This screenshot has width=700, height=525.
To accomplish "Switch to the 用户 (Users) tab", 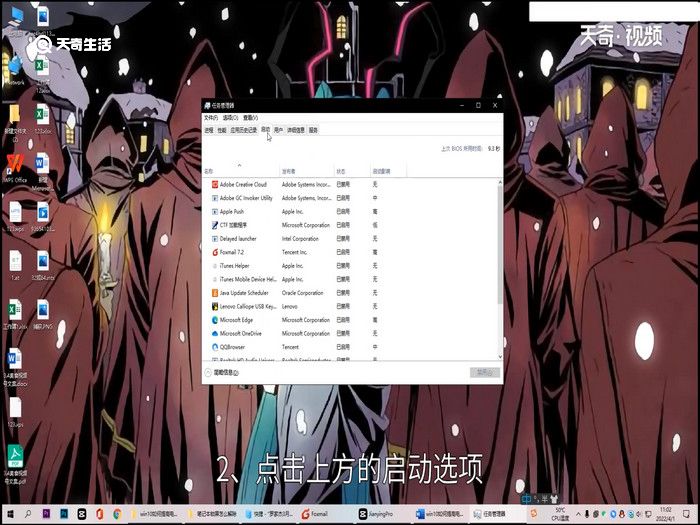I will pyautogui.click(x=278, y=130).
